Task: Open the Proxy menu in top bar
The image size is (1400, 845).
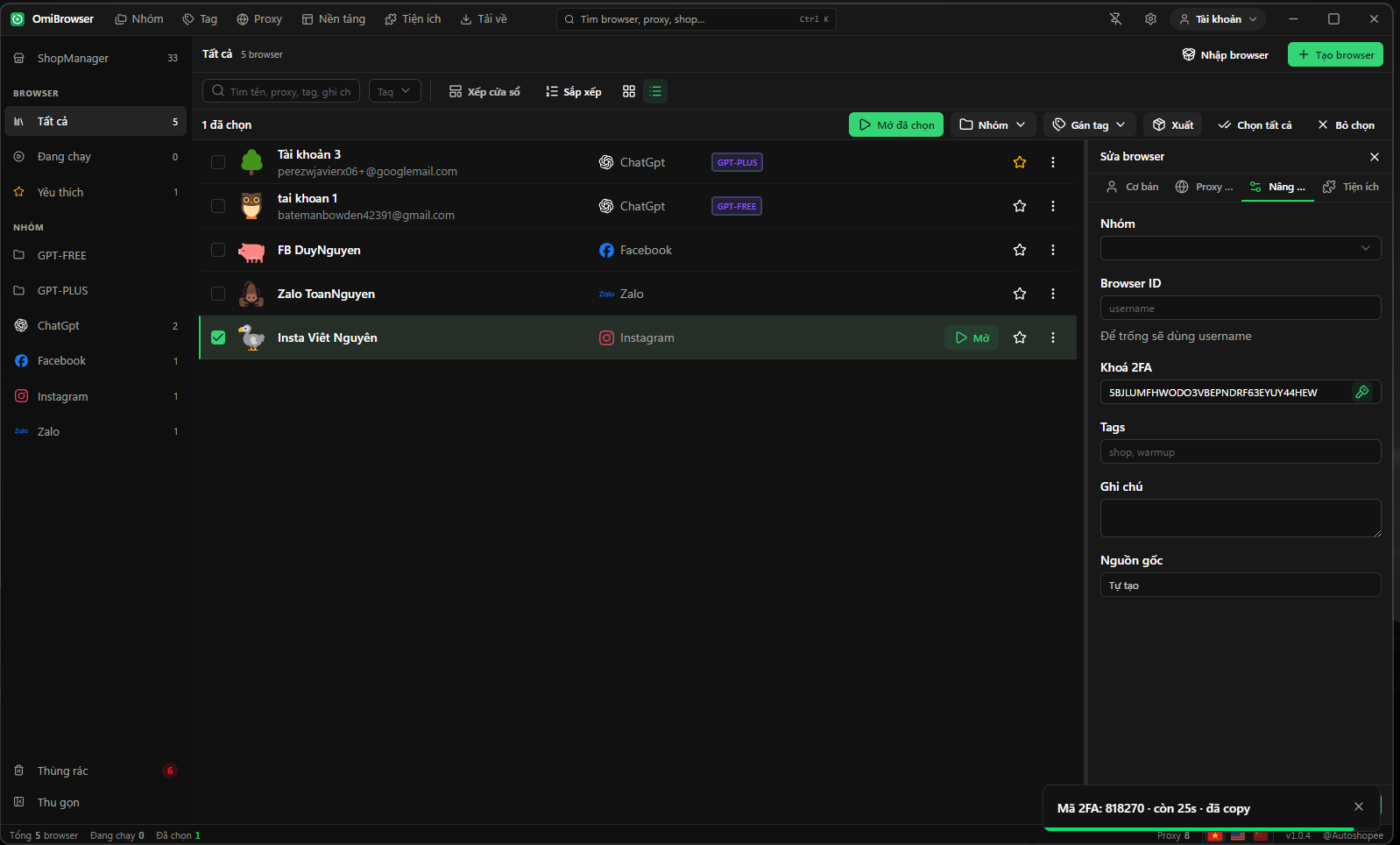Action: pyautogui.click(x=259, y=19)
